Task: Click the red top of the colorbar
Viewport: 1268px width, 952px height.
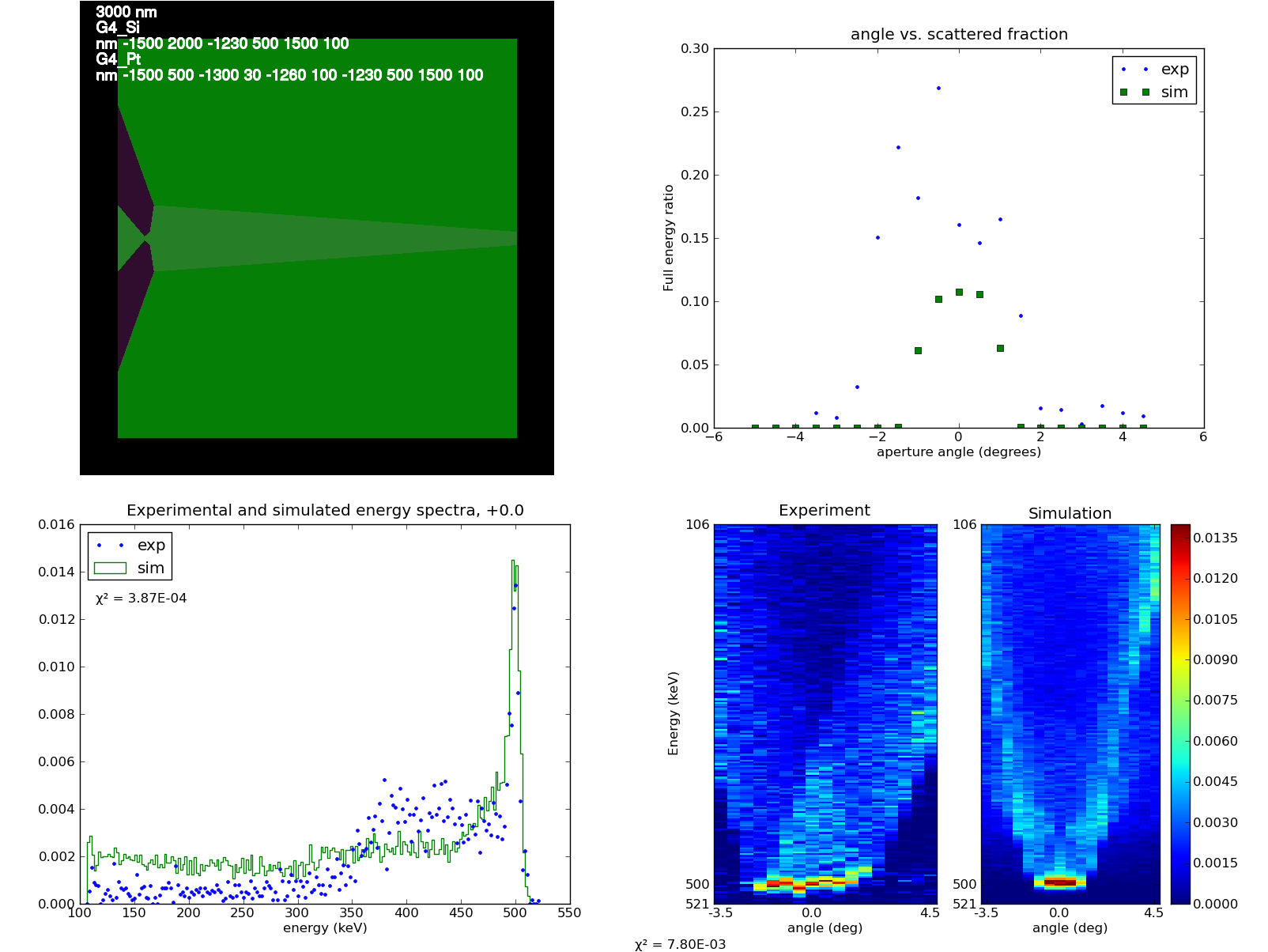Action: pyautogui.click(x=1179, y=529)
